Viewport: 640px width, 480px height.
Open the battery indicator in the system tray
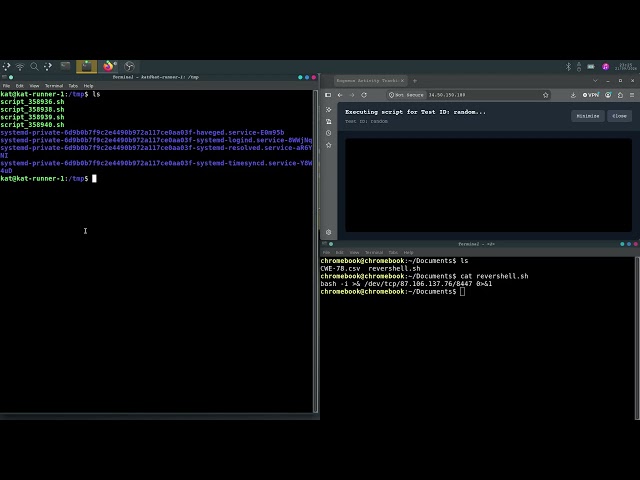pos(591,67)
